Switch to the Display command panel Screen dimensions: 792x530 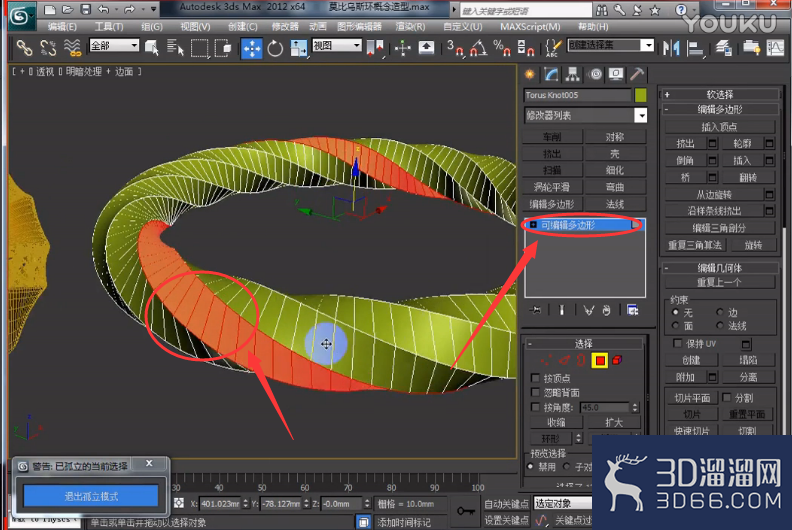(616, 75)
